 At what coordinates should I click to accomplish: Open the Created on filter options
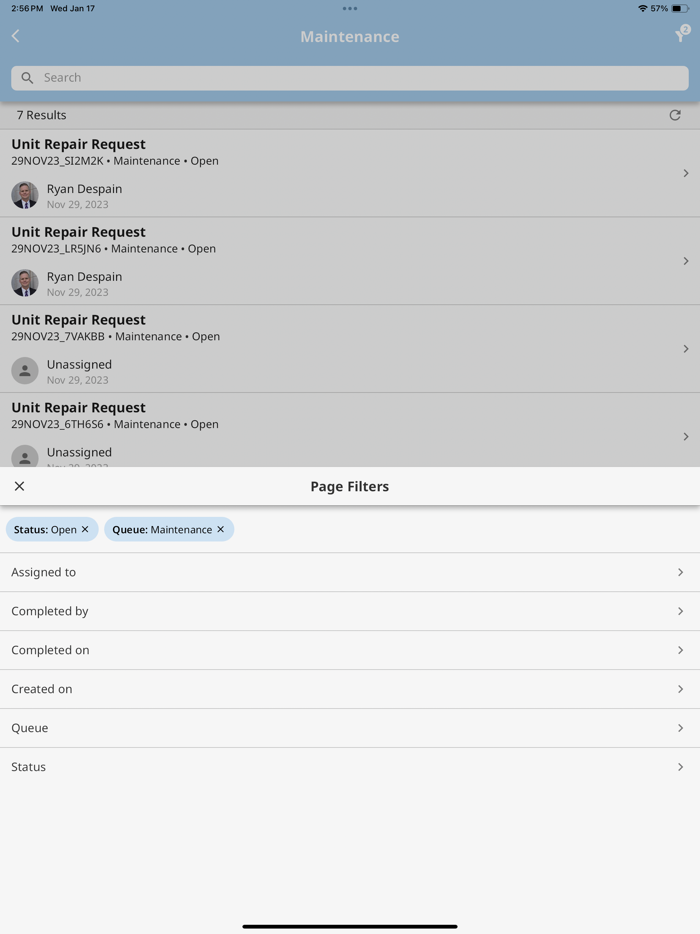[x=350, y=689]
